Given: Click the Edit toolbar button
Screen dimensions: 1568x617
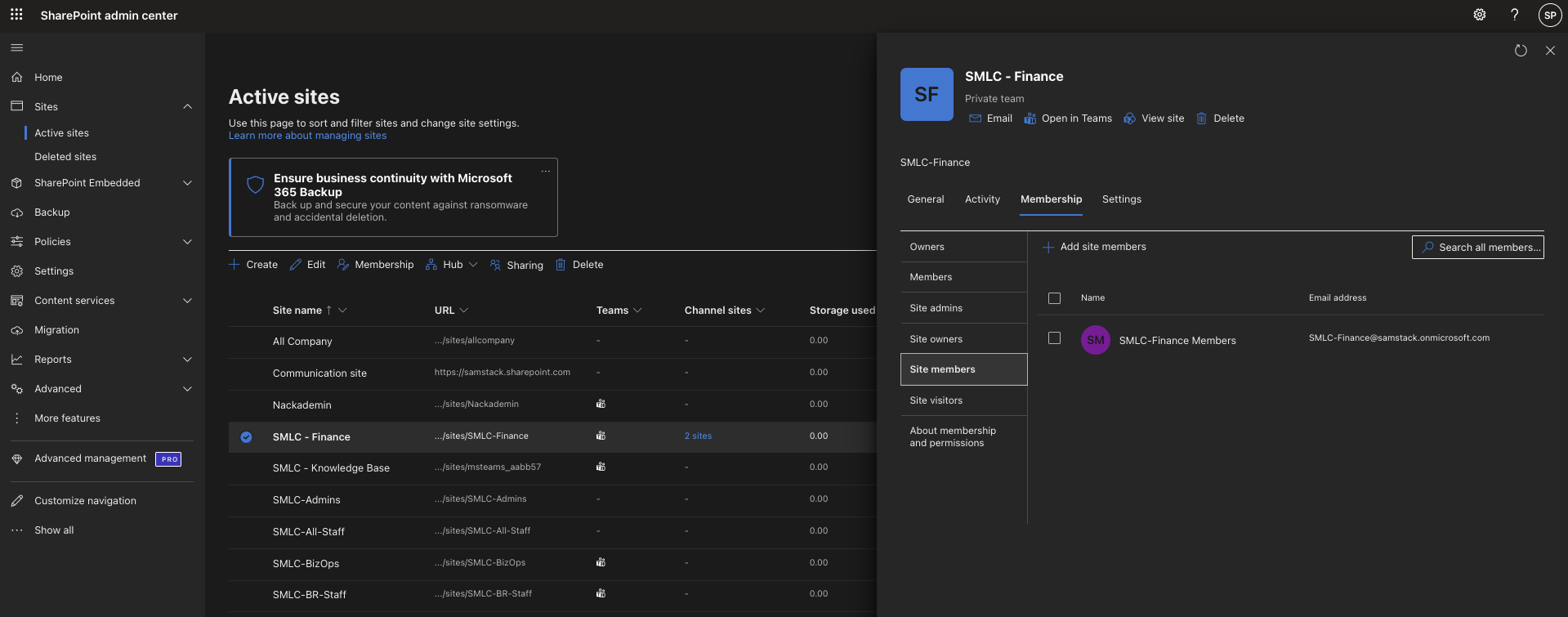Looking at the screenshot, I should click(307, 265).
